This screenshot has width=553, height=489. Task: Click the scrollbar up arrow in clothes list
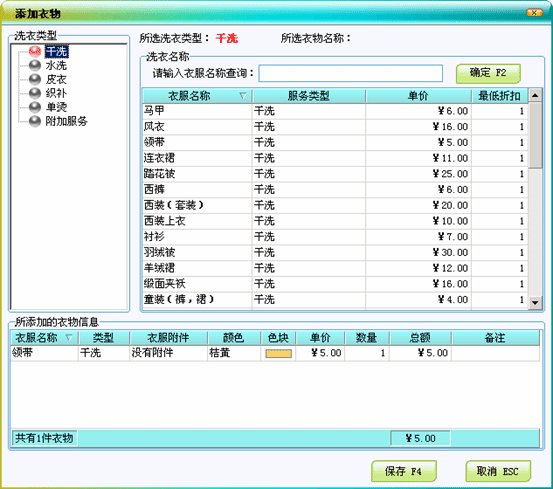point(535,95)
